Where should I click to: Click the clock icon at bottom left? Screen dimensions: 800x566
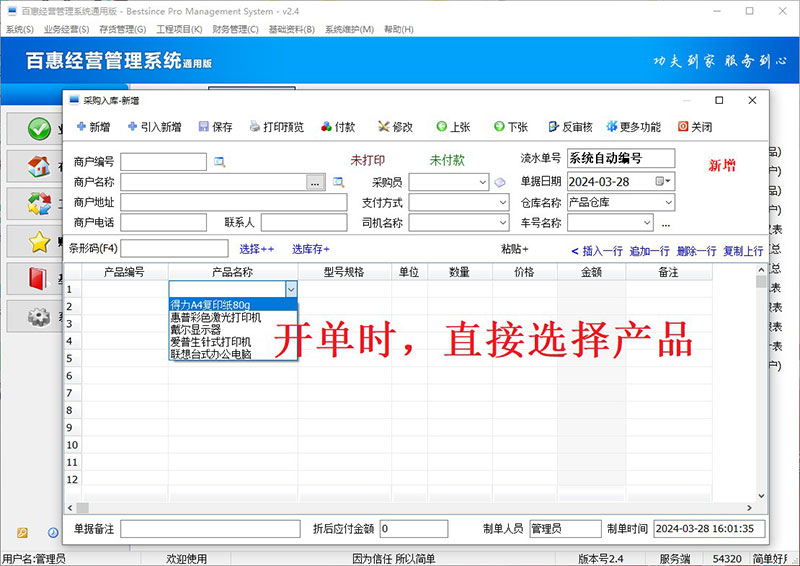pyautogui.click(x=53, y=533)
